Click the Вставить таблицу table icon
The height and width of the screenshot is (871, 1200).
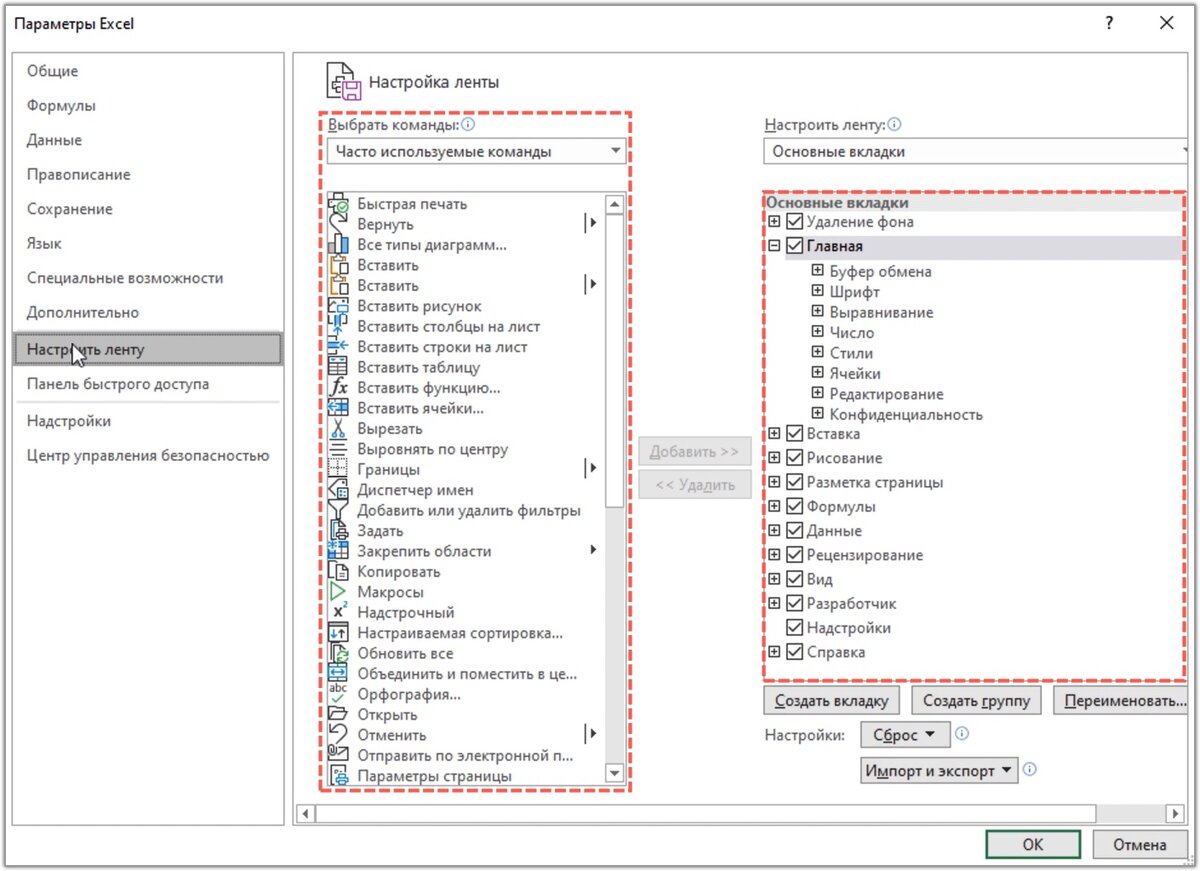click(338, 368)
